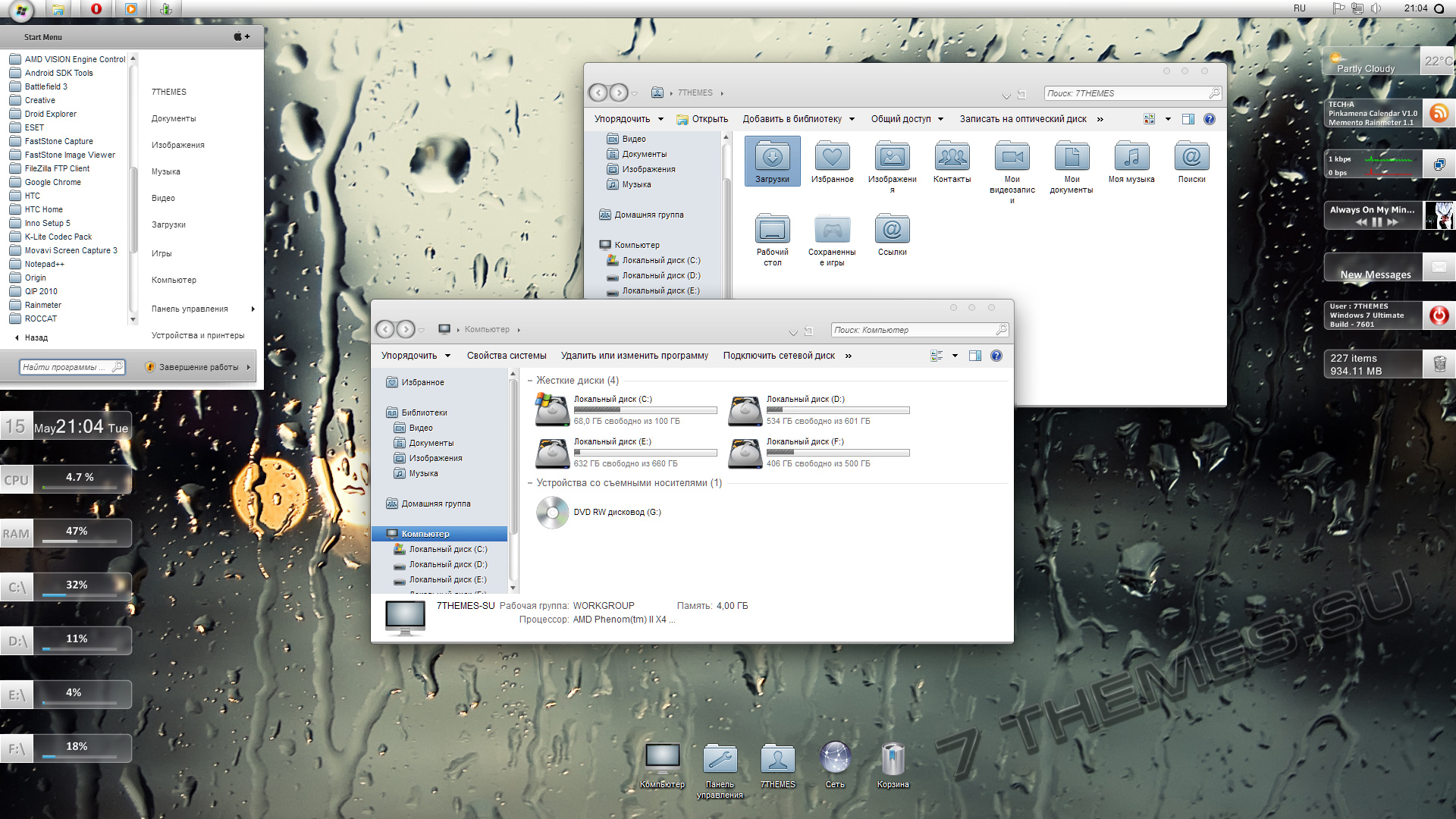Open the Моя музыка folder
Image resolution: width=1456 pixels, height=819 pixels.
point(1131,161)
